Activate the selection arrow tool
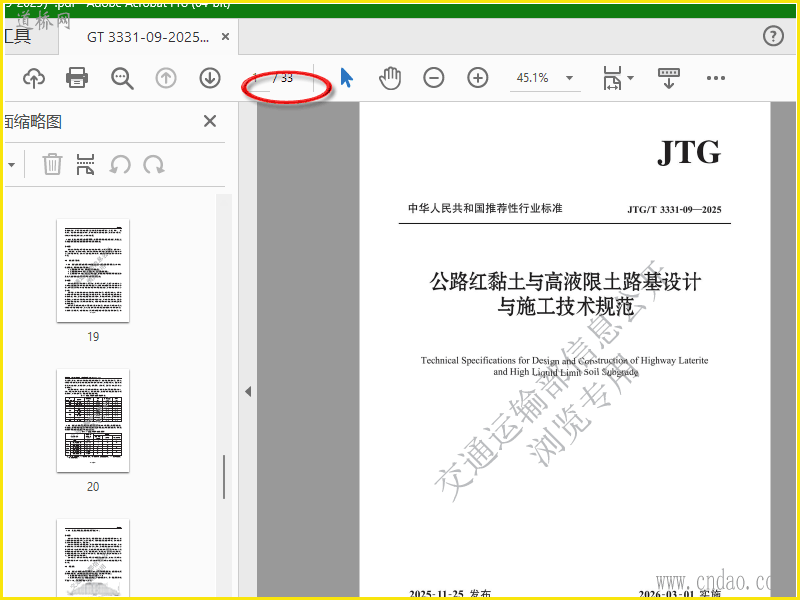 pos(346,78)
